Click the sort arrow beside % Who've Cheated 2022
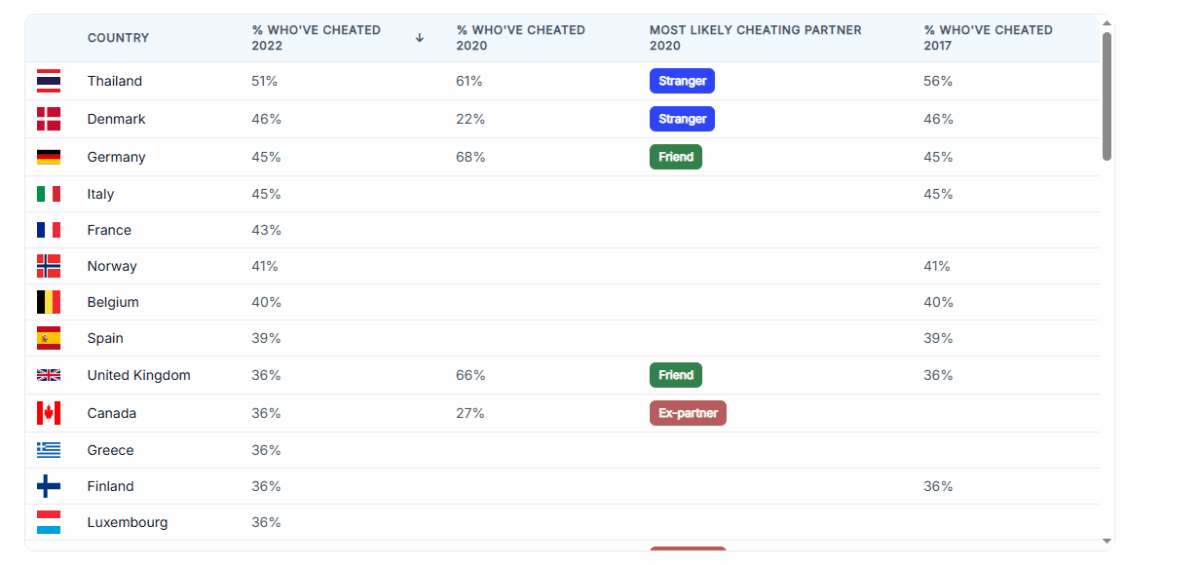This screenshot has width=1200, height=565. [419, 38]
